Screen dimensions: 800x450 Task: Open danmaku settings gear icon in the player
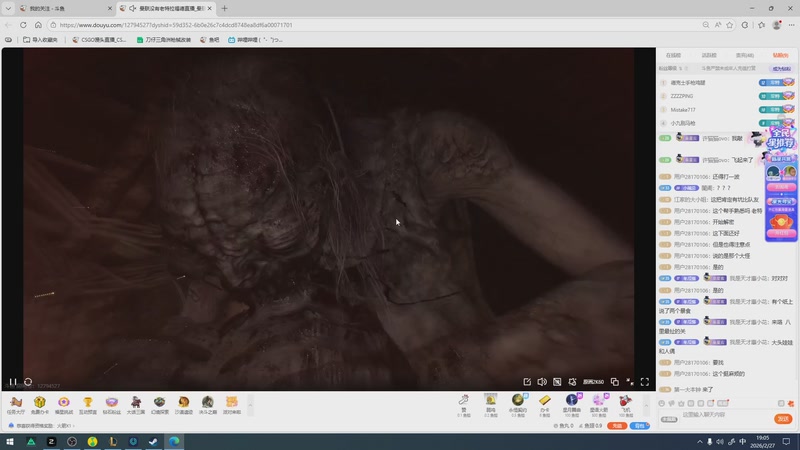tap(572, 382)
